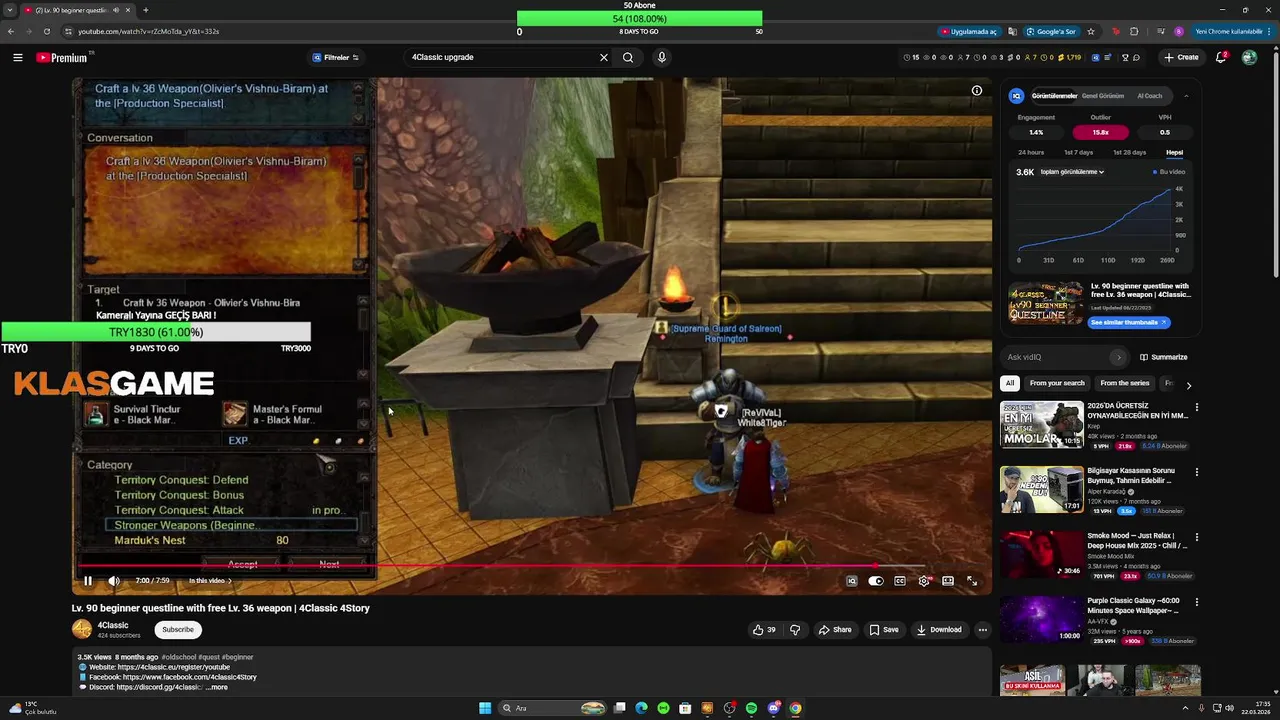Click the Create button
The width and height of the screenshot is (1280, 720).
1181,57
